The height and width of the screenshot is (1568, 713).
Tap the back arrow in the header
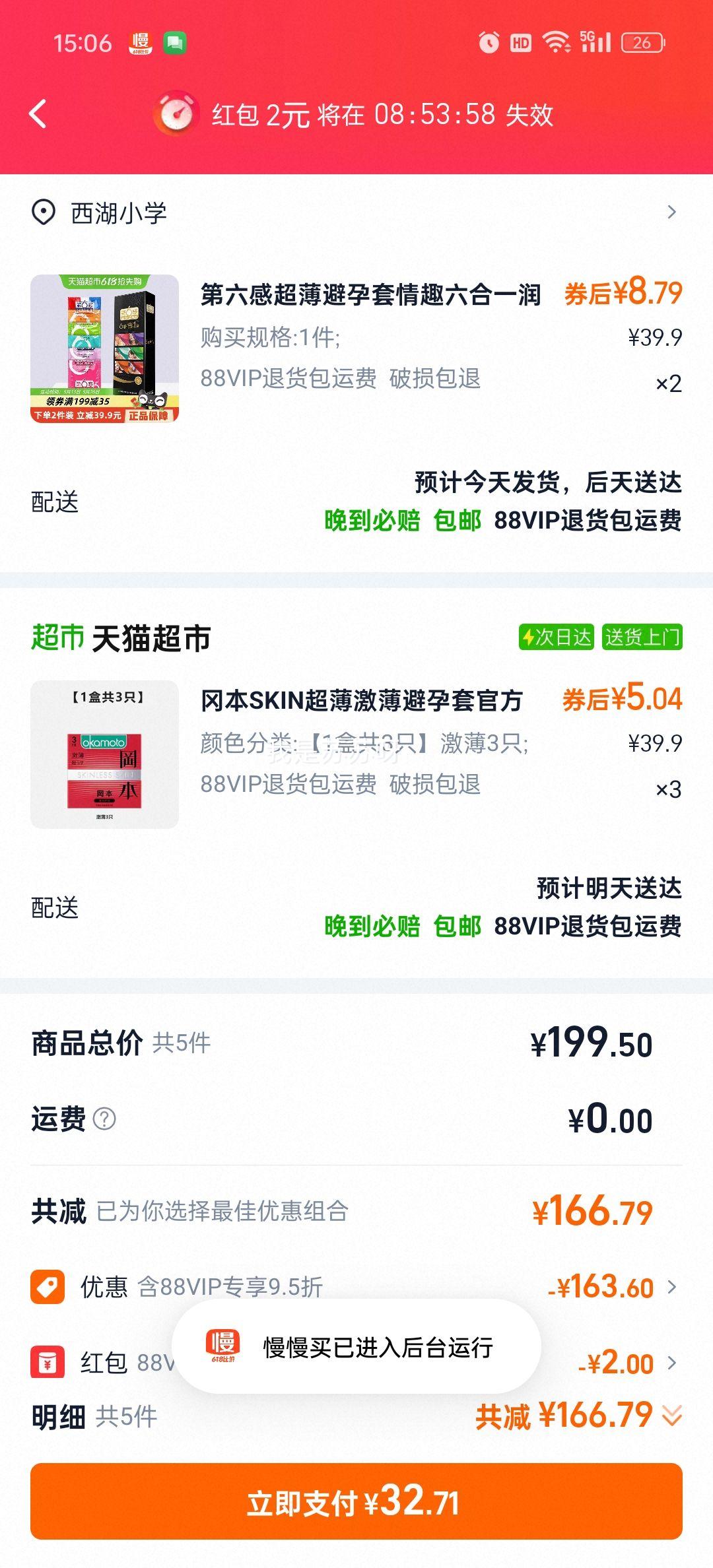coord(38,114)
